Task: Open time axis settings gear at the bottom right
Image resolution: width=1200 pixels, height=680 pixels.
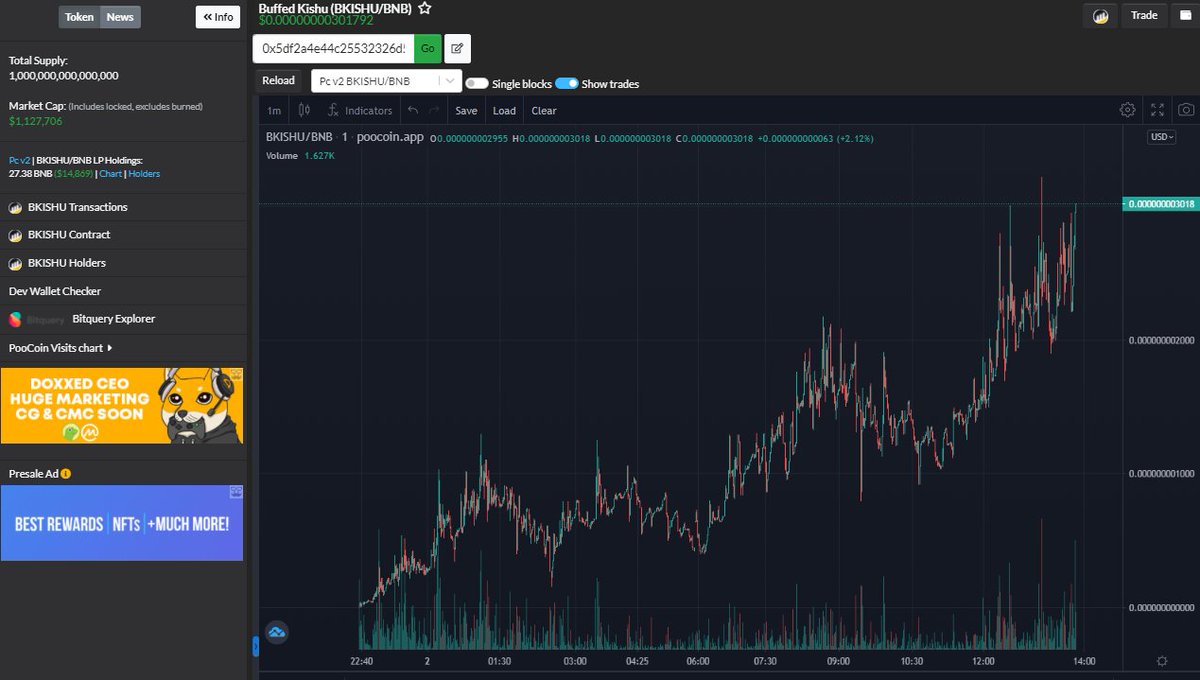Action: pos(1161,661)
